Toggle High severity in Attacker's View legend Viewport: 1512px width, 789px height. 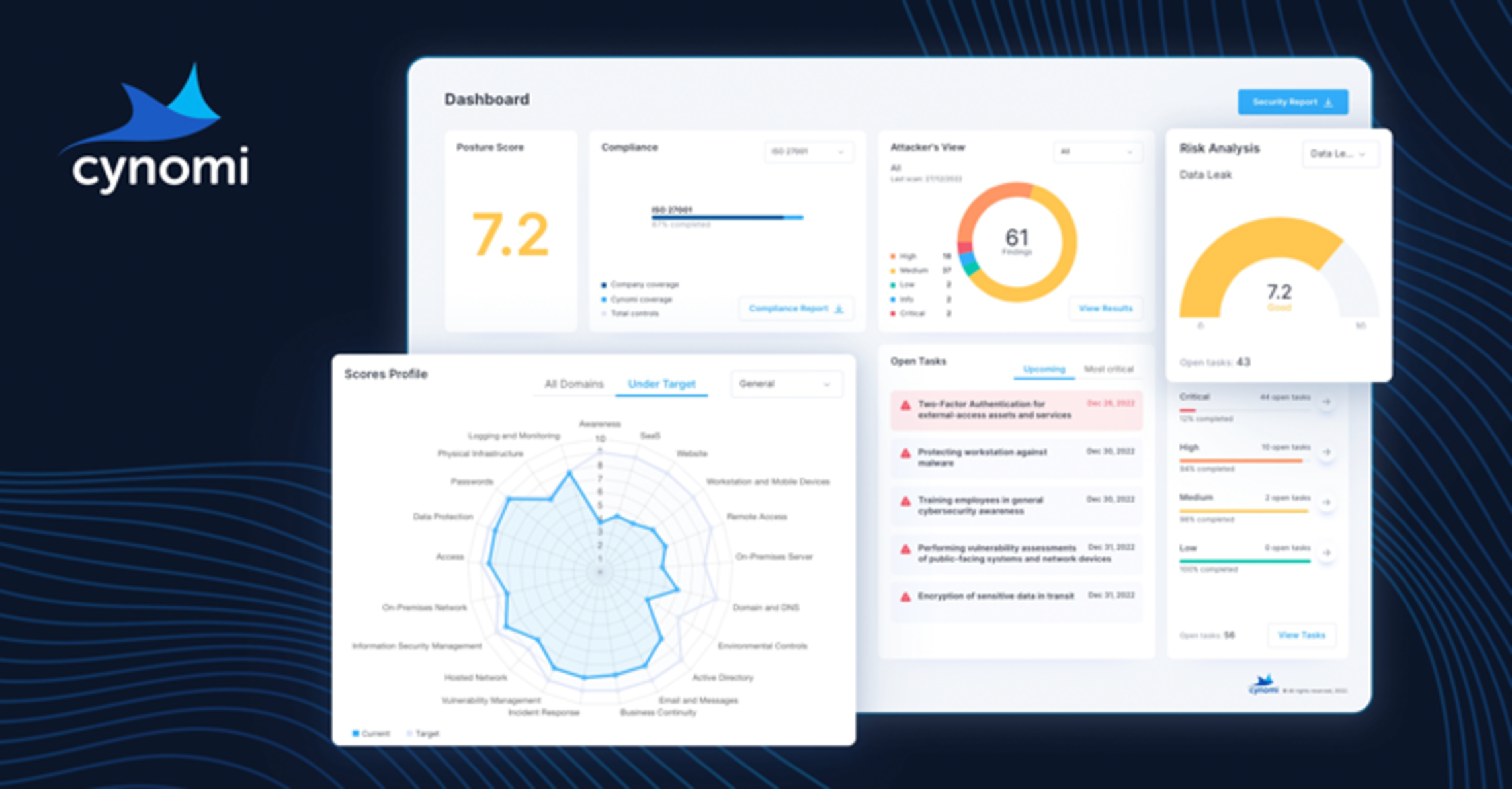(903, 256)
